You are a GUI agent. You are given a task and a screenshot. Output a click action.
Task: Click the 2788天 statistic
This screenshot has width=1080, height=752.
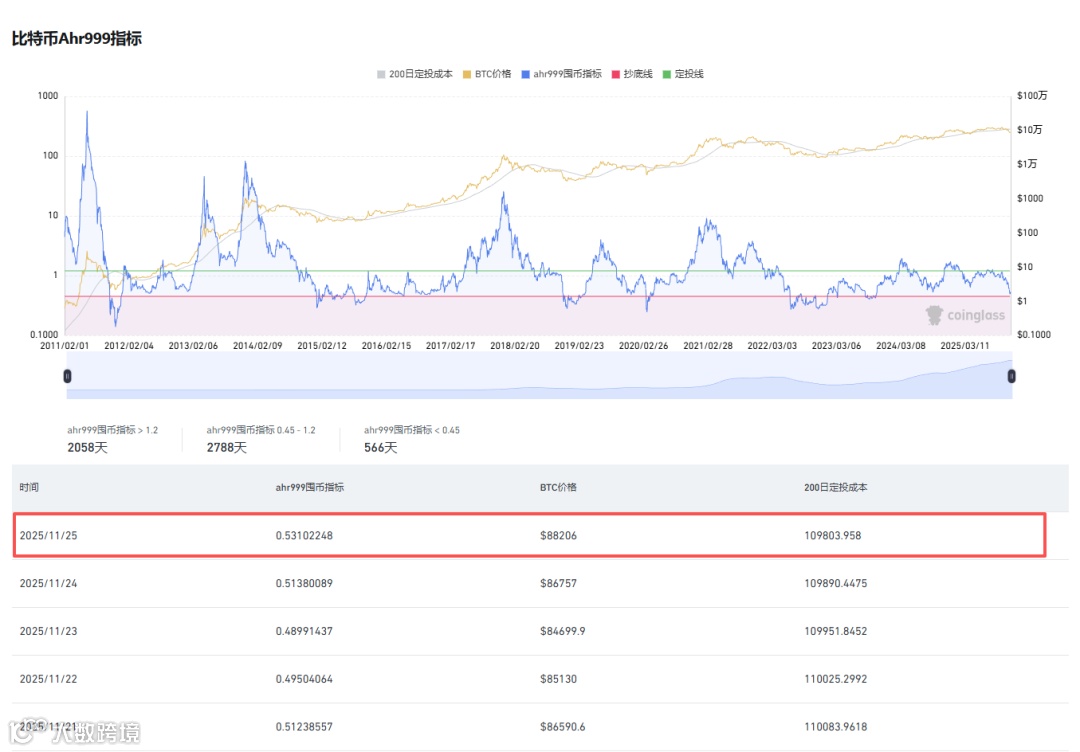[227, 448]
